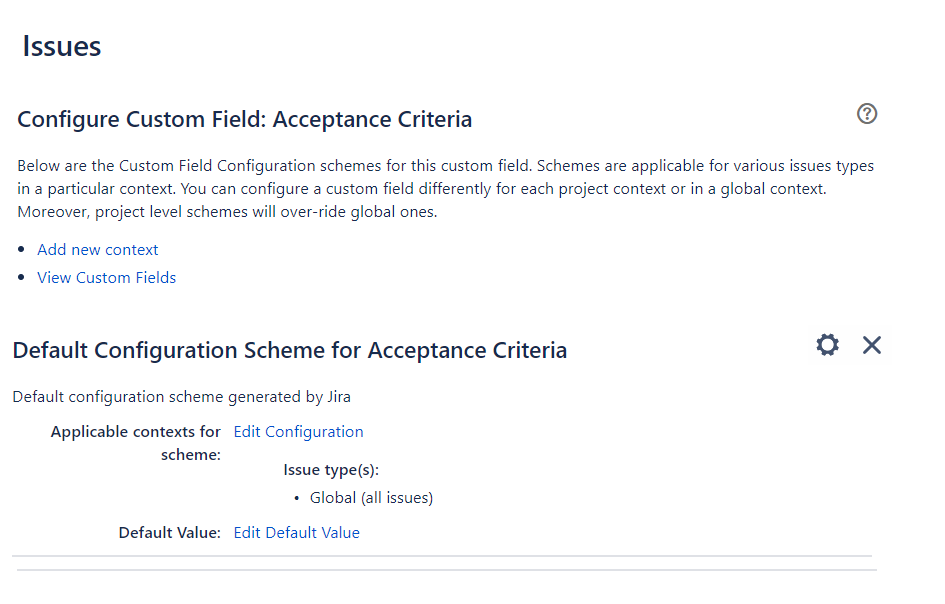Click the Add new context link
The width and height of the screenshot is (945, 604).
(98, 250)
